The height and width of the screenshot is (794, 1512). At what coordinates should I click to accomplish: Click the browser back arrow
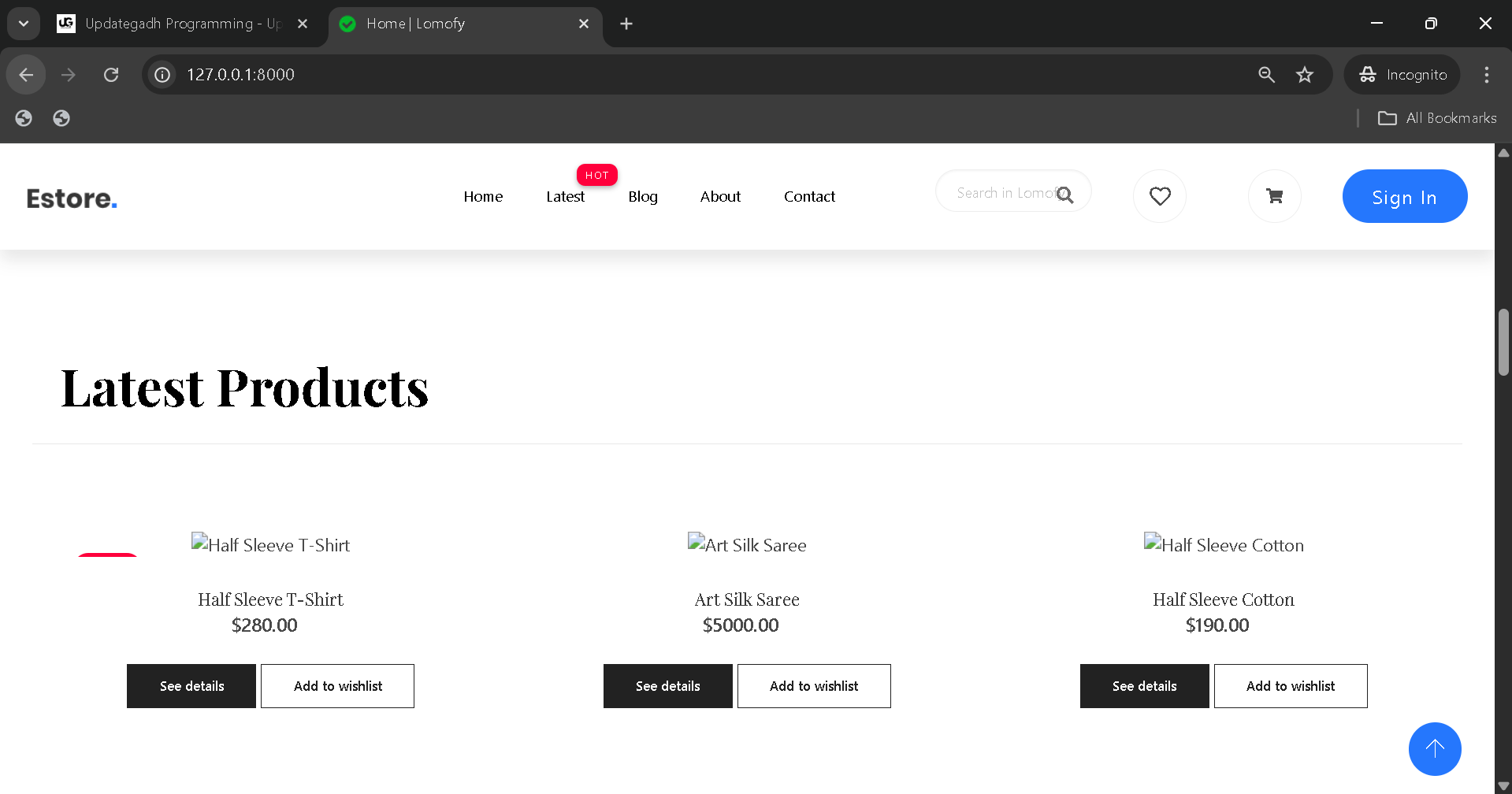(26, 74)
